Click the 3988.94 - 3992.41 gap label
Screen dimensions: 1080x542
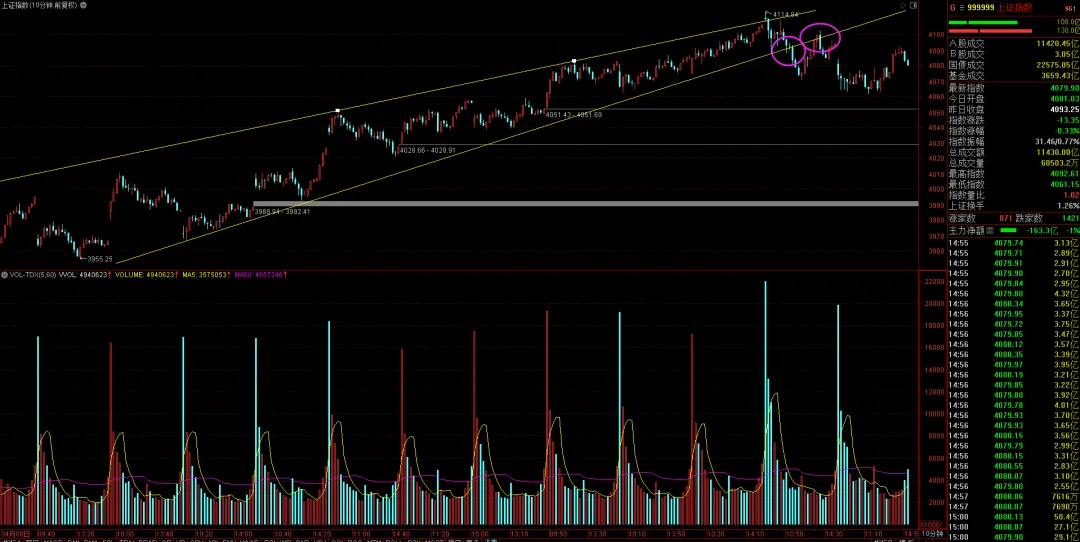tap(282, 211)
